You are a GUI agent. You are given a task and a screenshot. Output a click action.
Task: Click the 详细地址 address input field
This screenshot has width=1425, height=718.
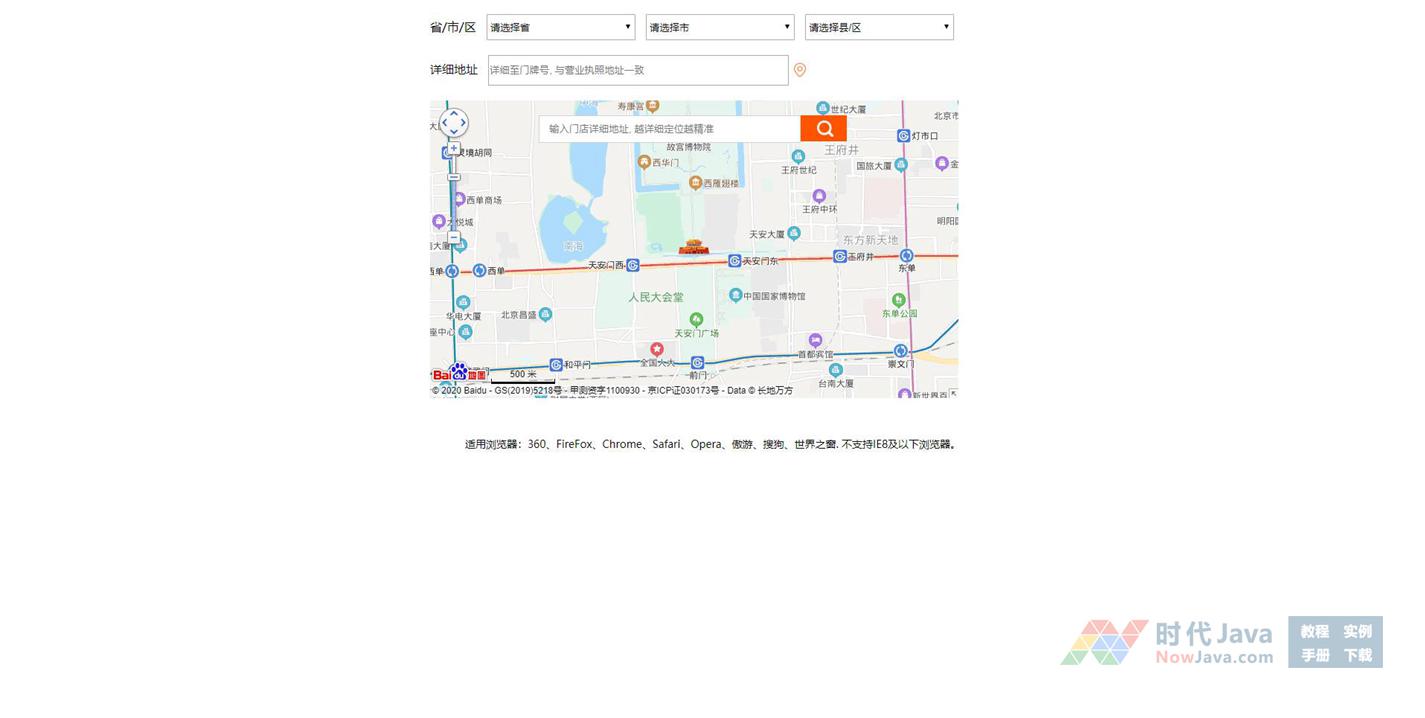click(x=637, y=70)
